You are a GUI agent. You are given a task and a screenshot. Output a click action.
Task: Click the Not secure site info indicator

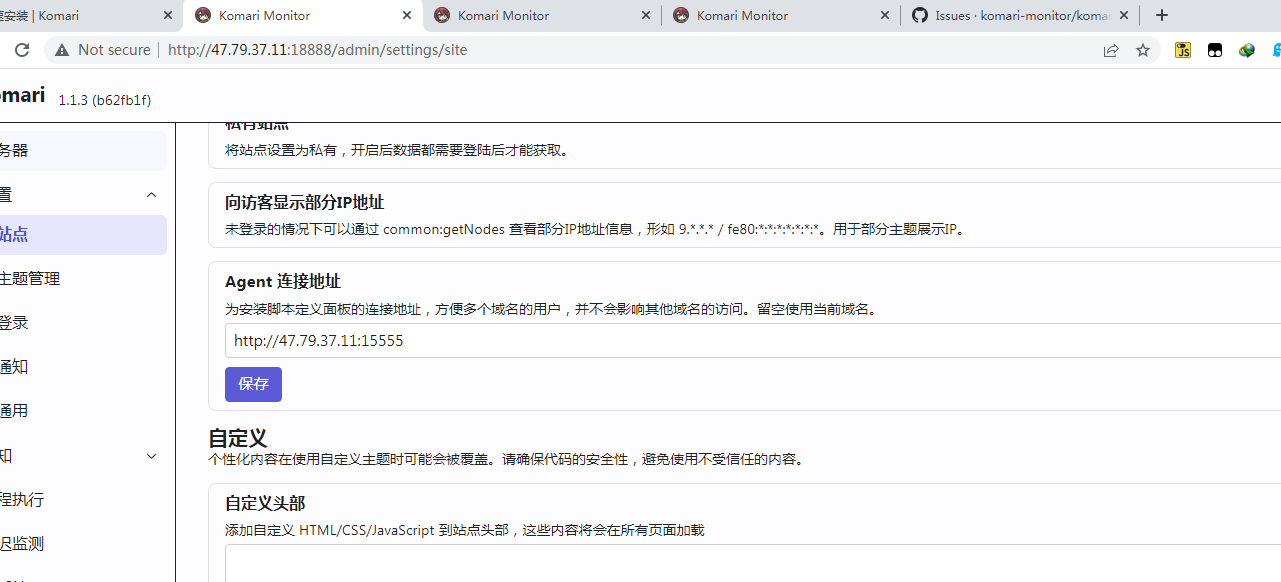[x=103, y=50]
